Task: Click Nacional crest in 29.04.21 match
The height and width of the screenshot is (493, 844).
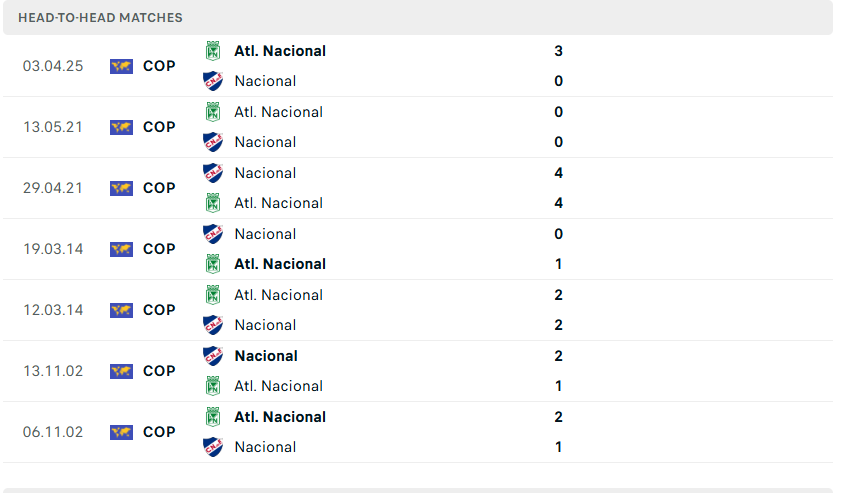Action: 212,173
